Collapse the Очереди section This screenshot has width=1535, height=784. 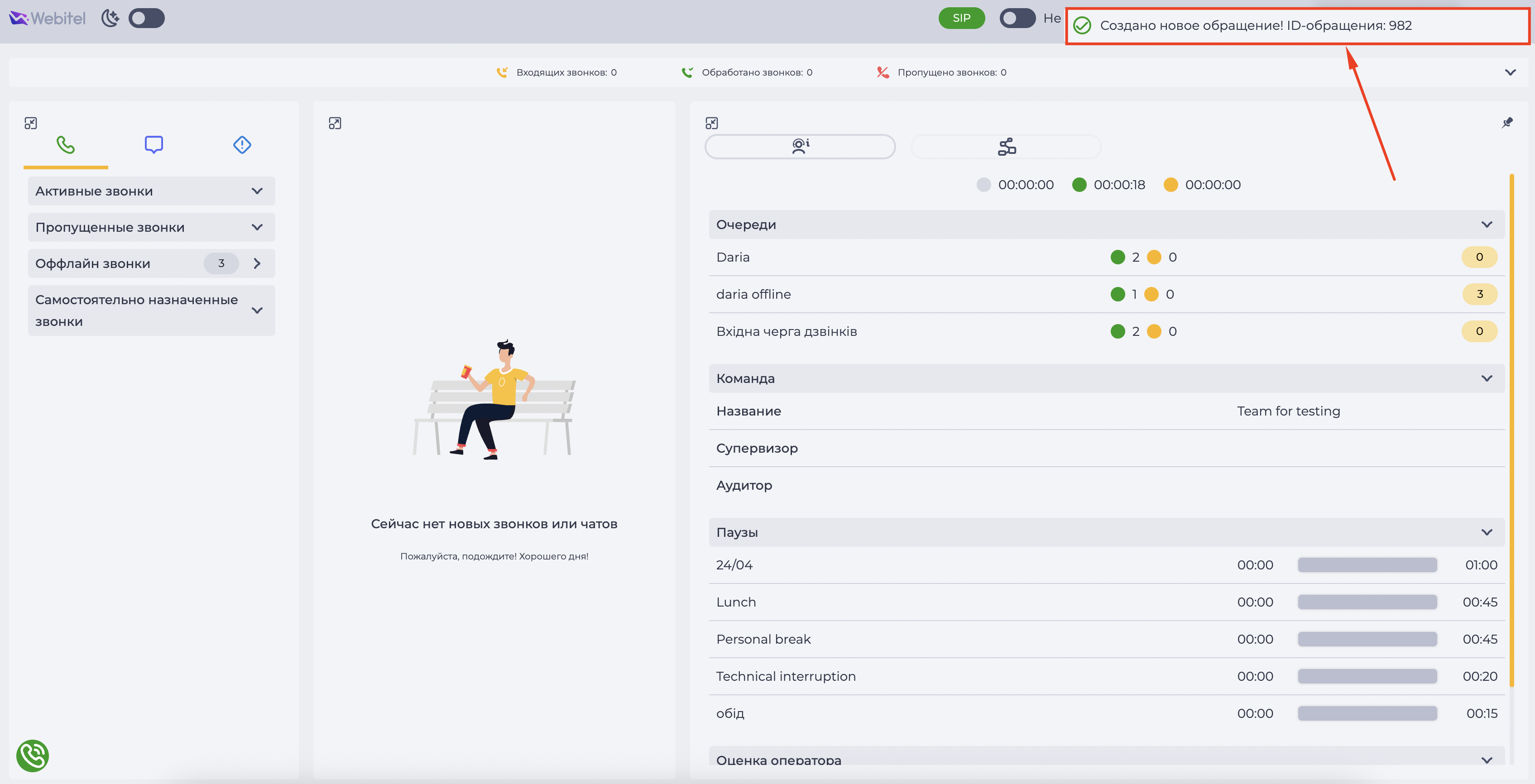[x=1487, y=225]
